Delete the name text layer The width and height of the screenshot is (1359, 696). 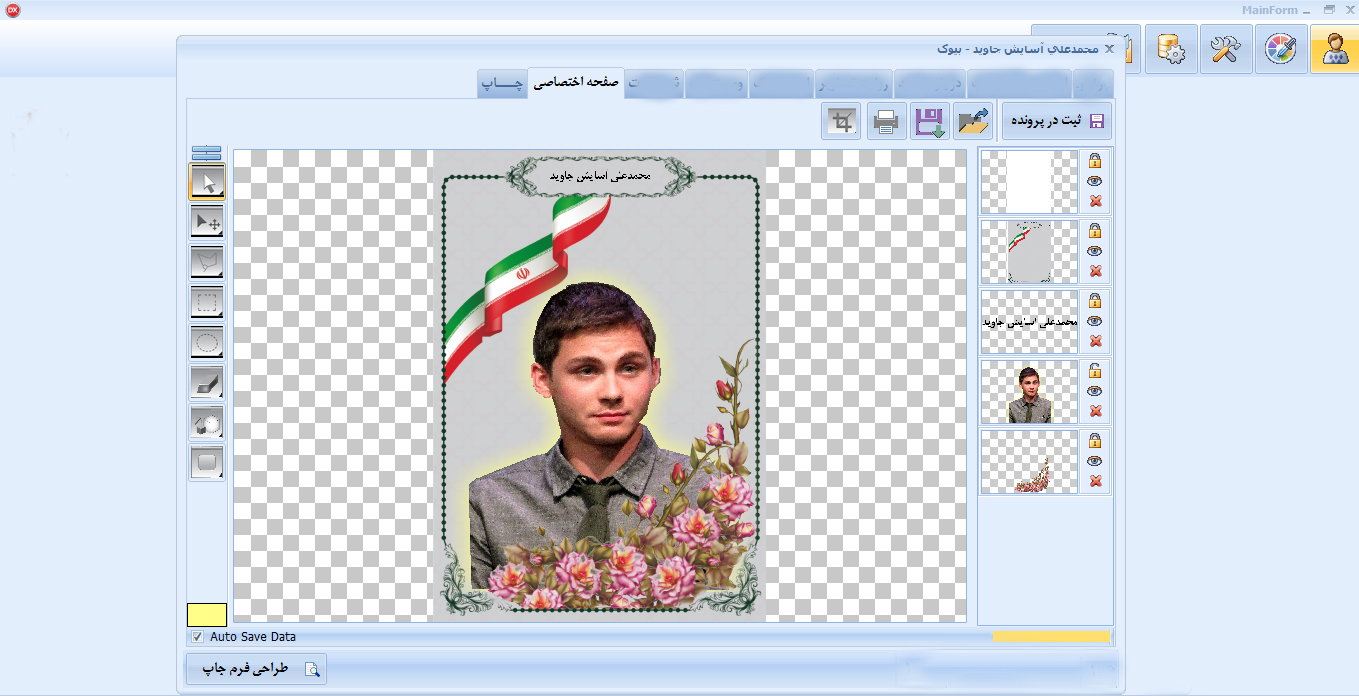pyautogui.click(x=1095, y=341)
